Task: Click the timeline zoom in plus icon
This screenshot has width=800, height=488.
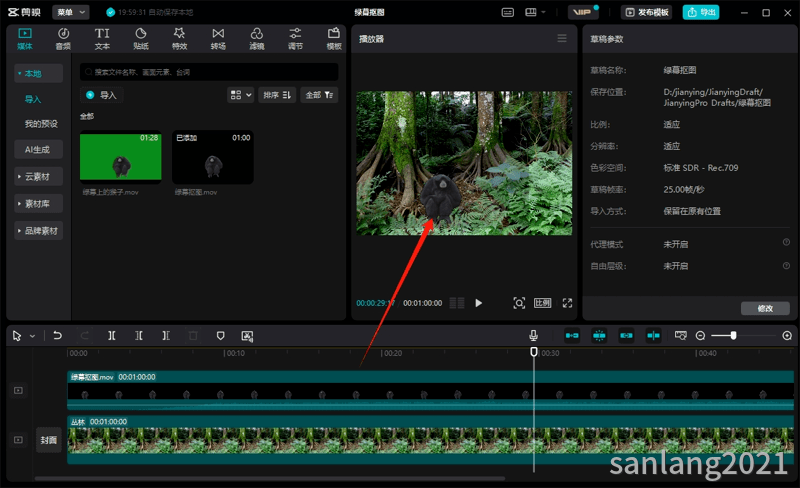Action: point(787,335)
